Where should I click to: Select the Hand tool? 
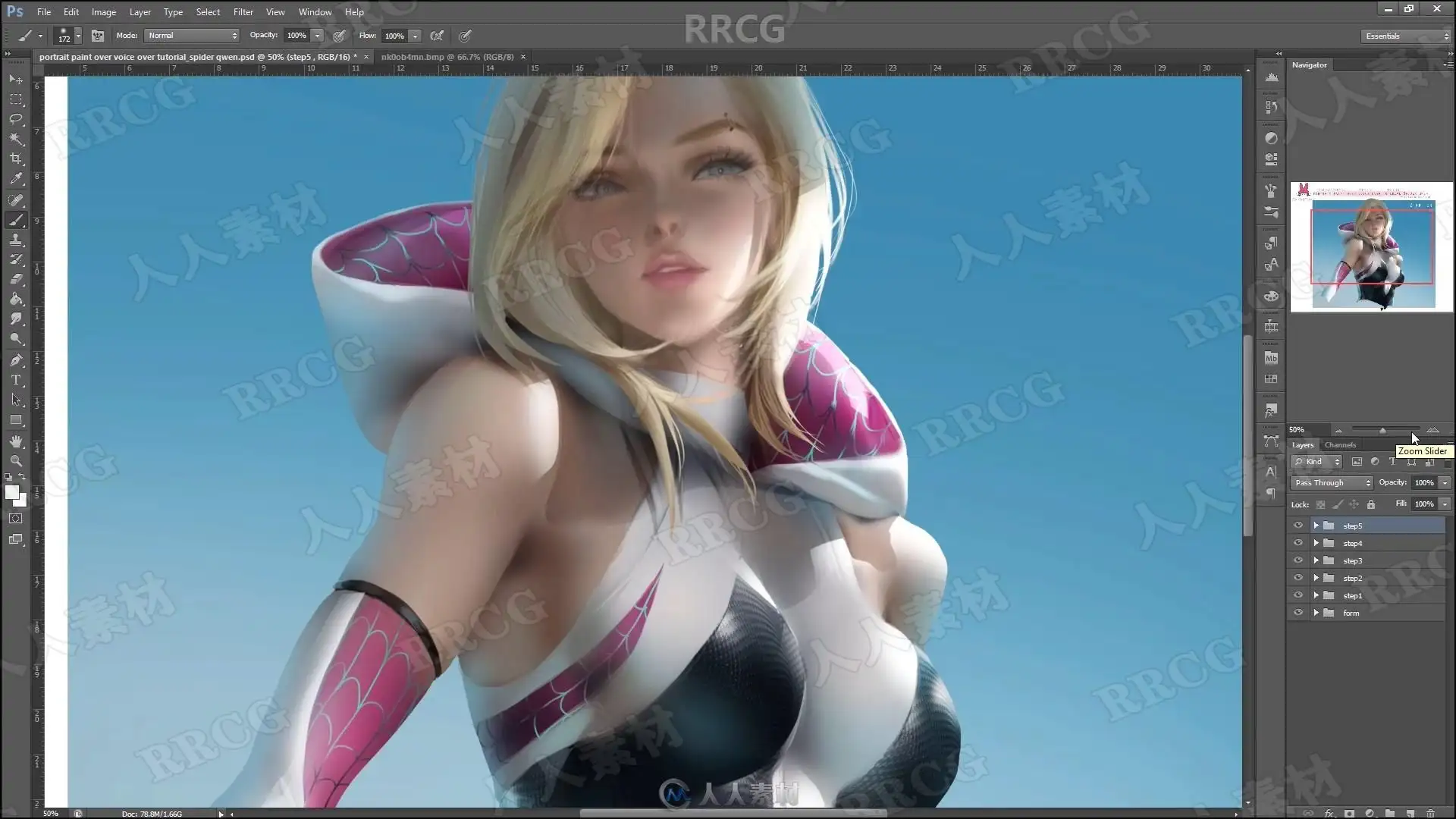(16, 441)
